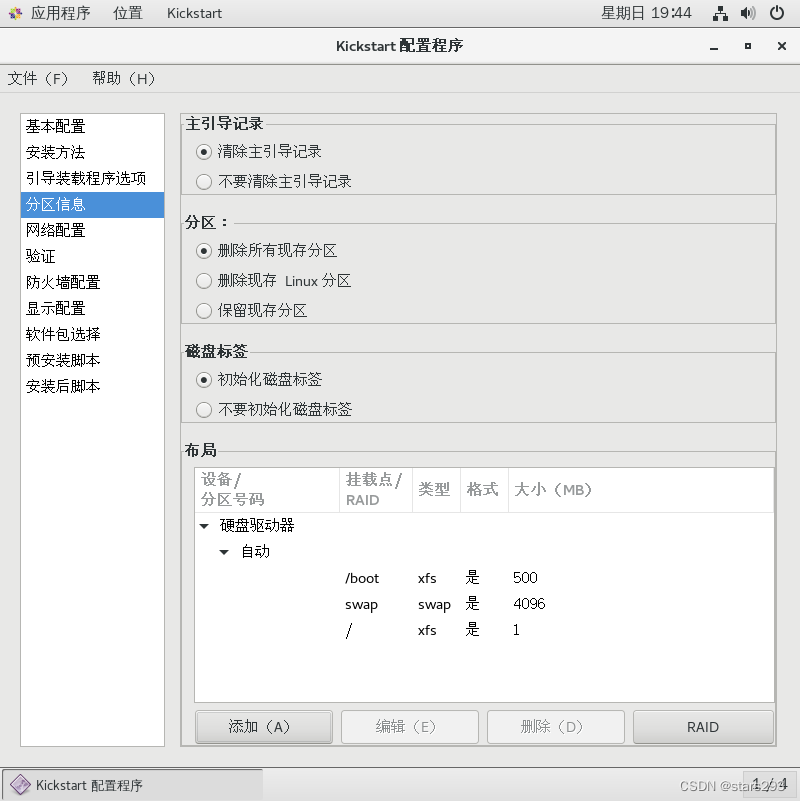The width and height of the screenshot is (800, 801).
Task: Open the network status icon in top bar
Action: (720, 13)
